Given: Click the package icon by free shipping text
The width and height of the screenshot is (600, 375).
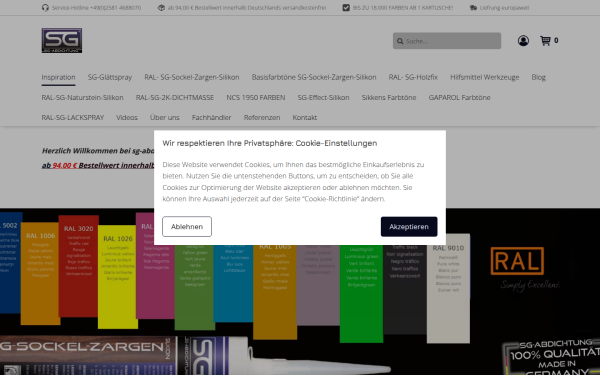Looking at the screenshot, I should (x=161, y=8).
